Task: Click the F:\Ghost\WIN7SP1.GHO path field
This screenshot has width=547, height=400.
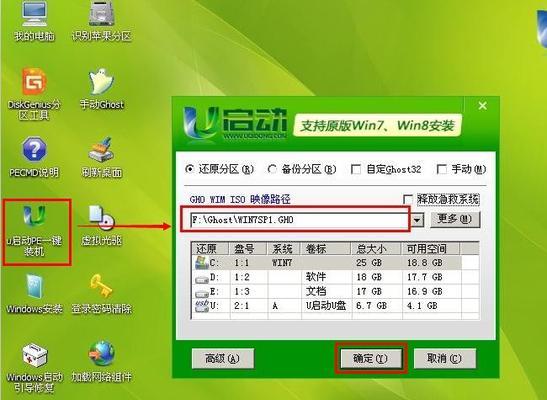Action: [301, 220]
